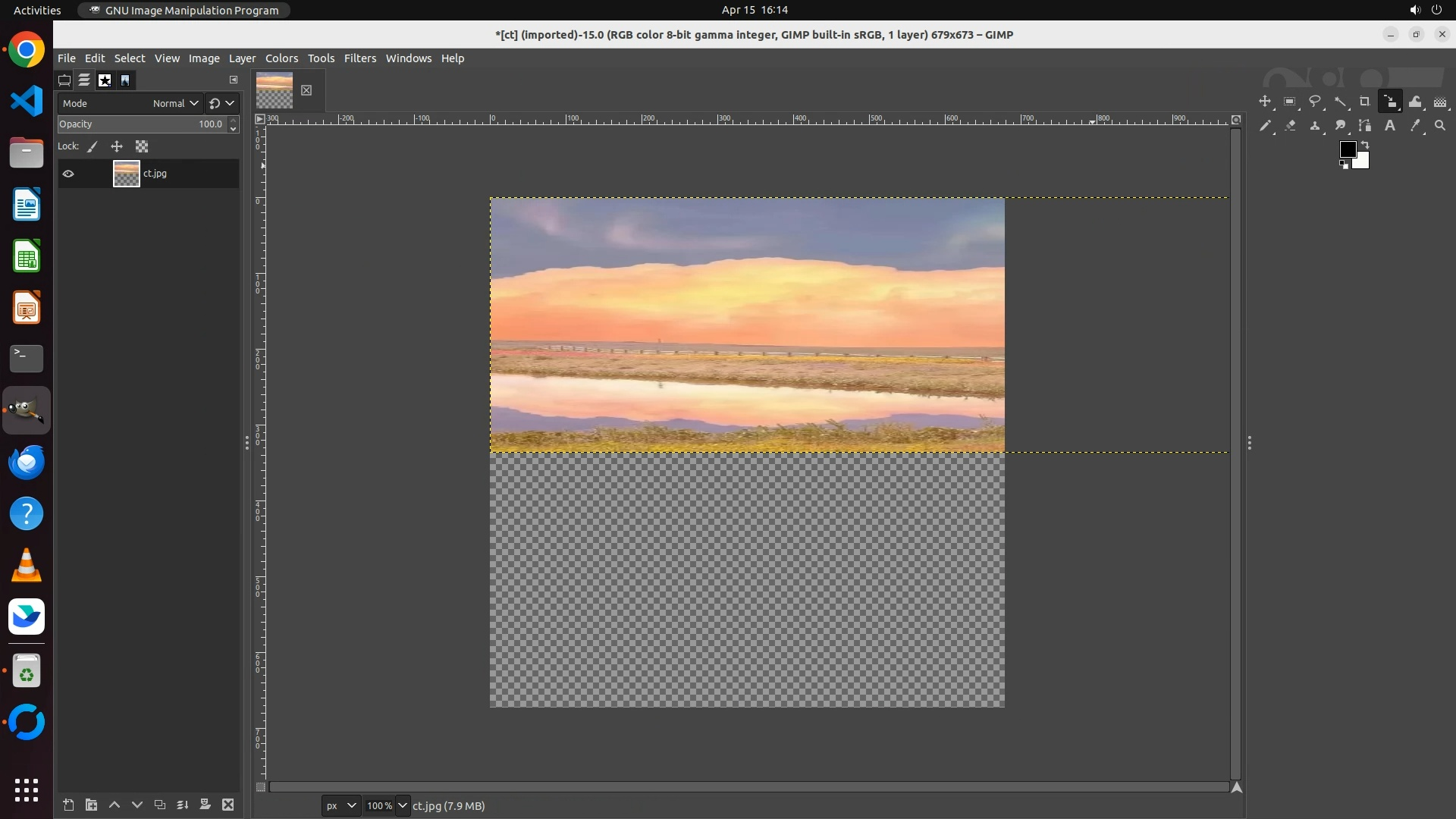This screenshot has width=1456, height=819.
Task: Click the black foreground color swatch
Action: click(1347, 149)
